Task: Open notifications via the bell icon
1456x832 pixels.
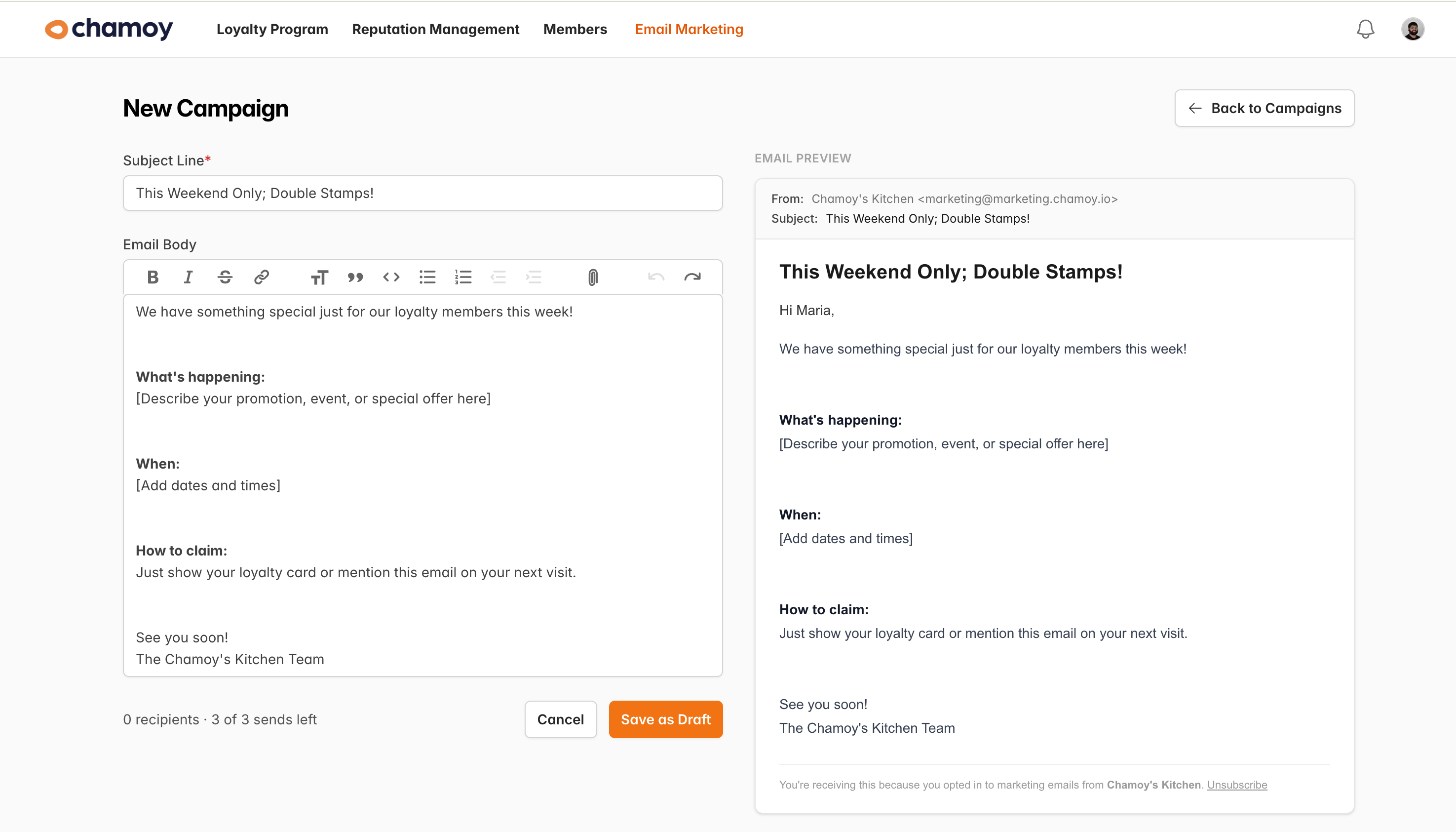Action: (x=1365, y=29)
